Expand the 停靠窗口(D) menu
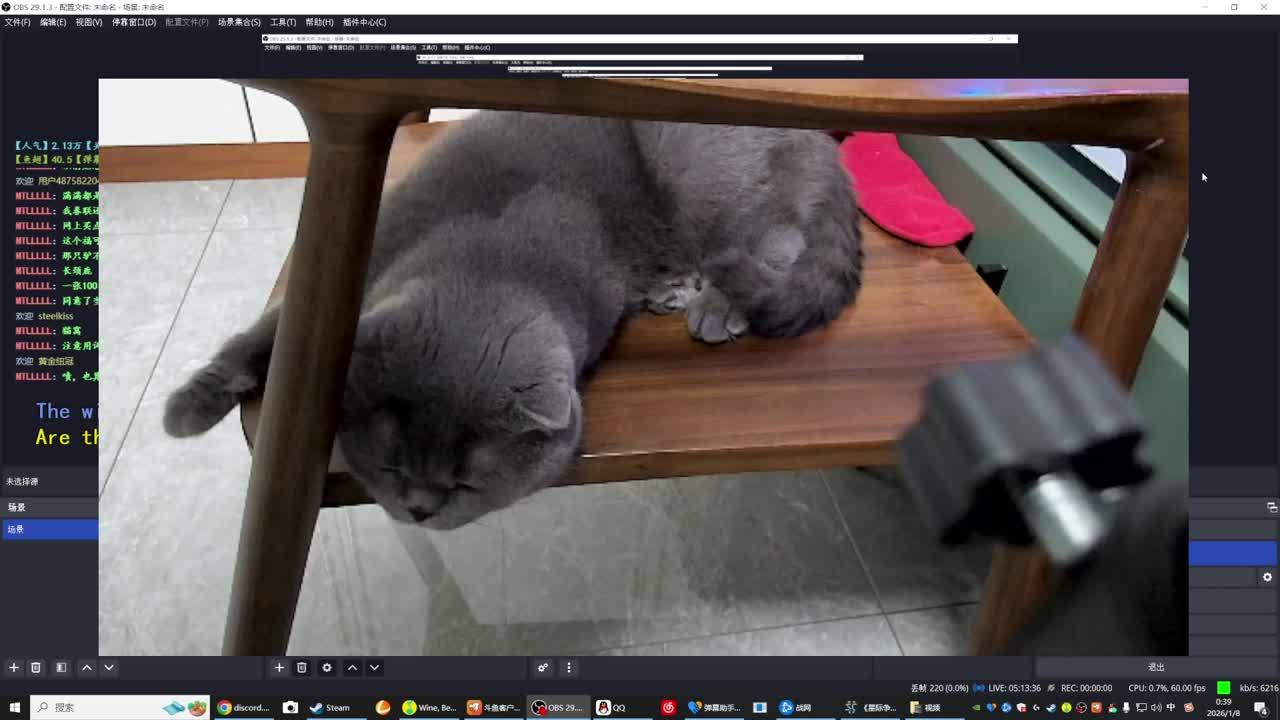Image resolution: width=1280 pixels, height=720 pixels. click(134, 22)
